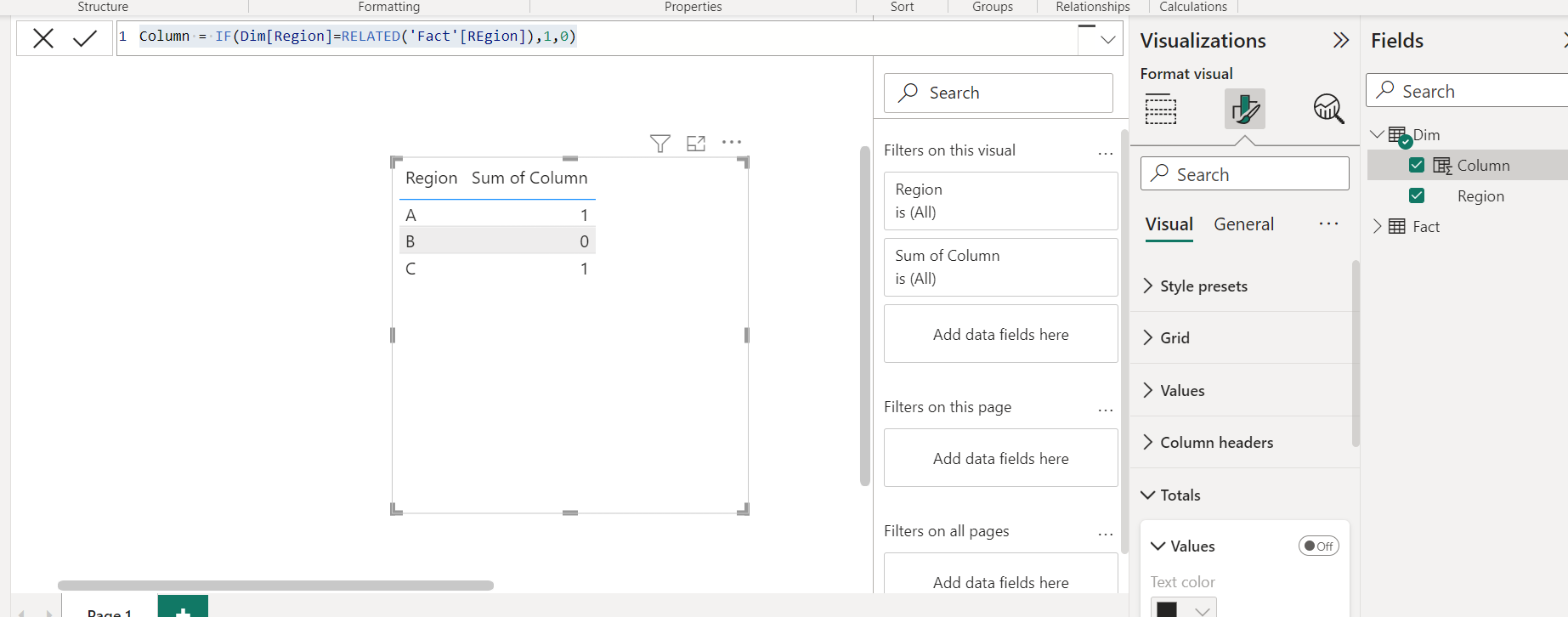Switch to the Visual formatting tab
Image resolution: width=1568 pixels, height=617 pixels.
click(x=1169, y=224)
